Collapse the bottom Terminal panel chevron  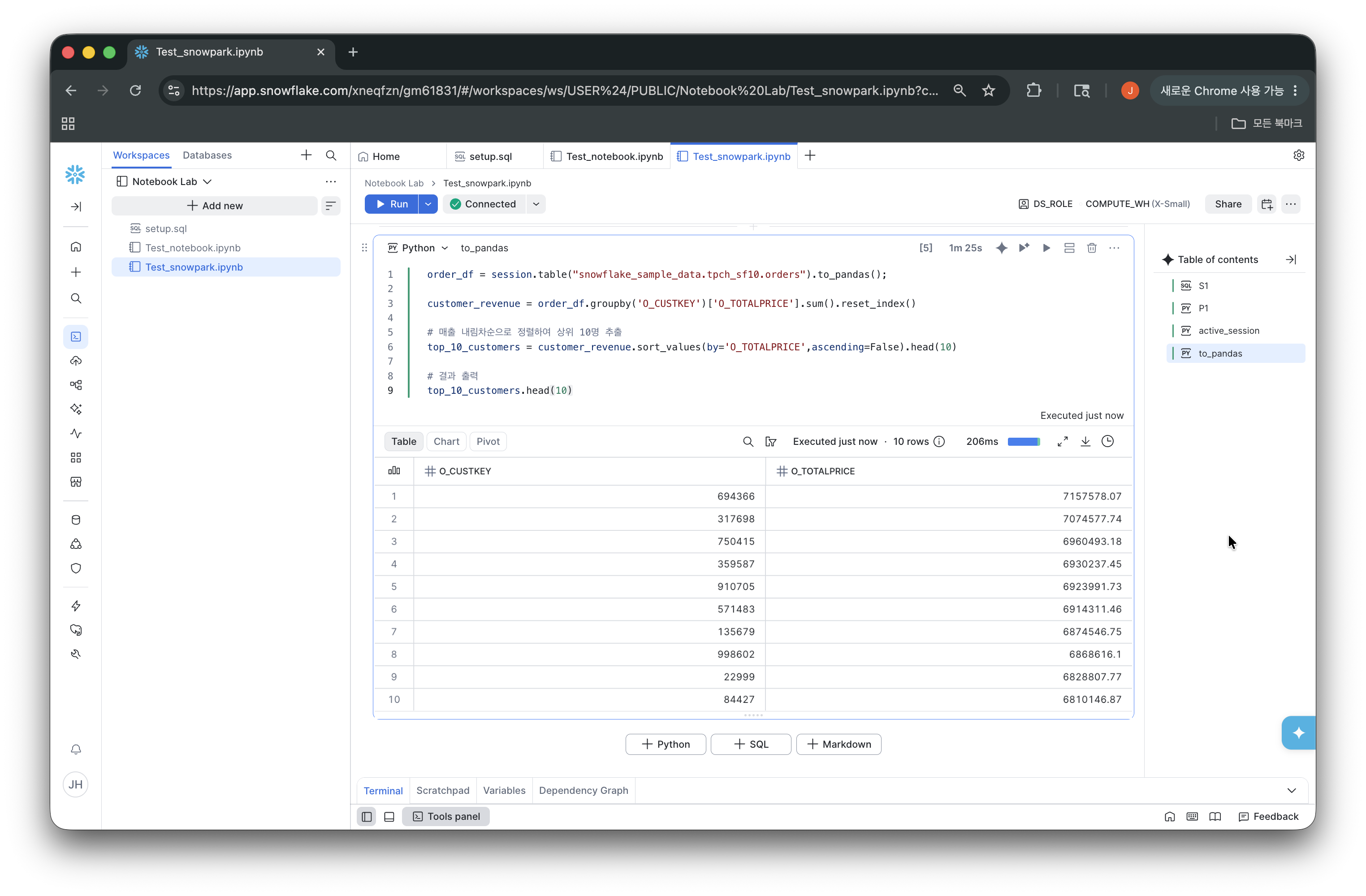click(1292, 791)
